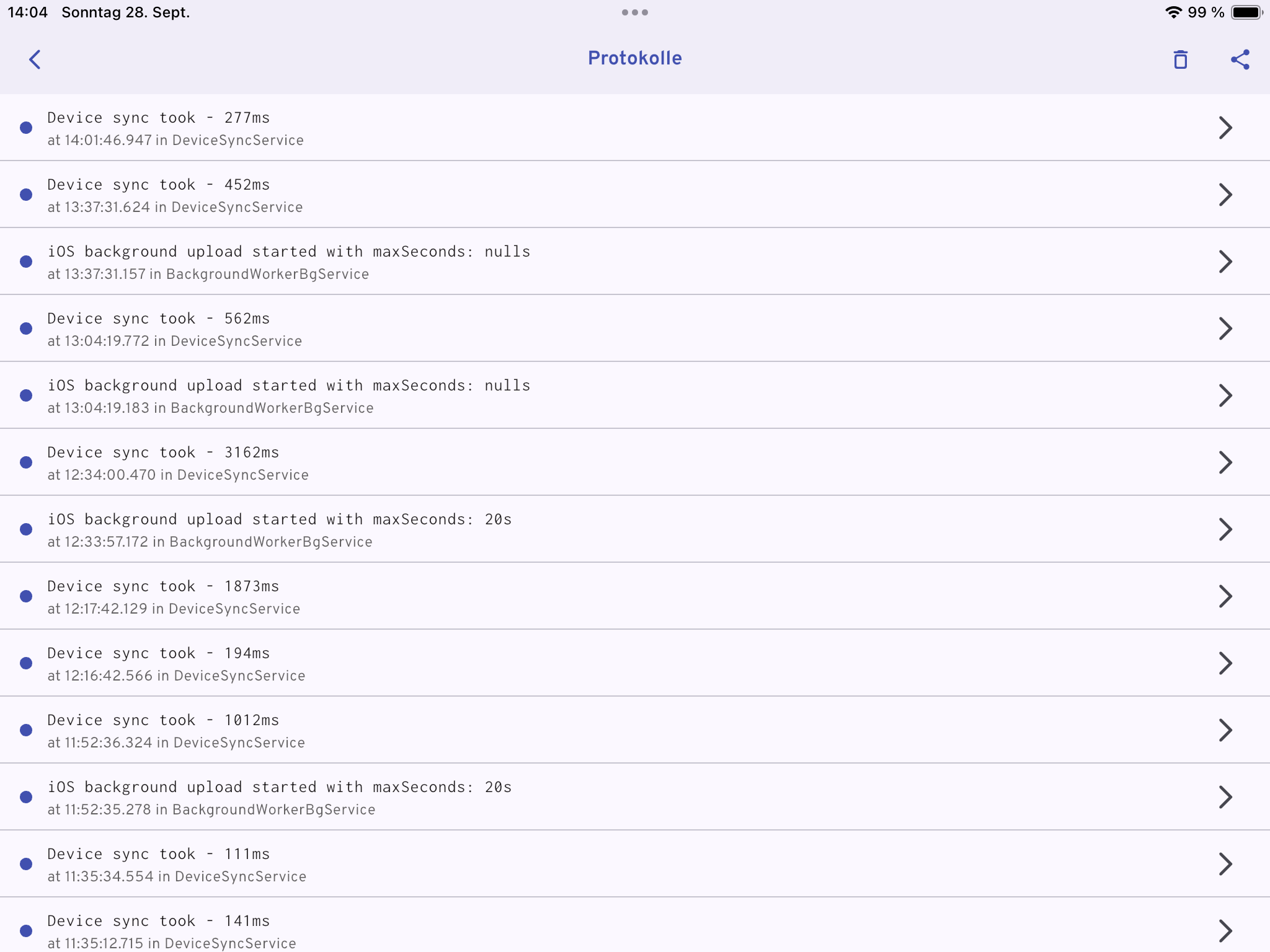Expand chevron for Device sync took 141ms
The image size is (1270, 952).
point(1225,930)
